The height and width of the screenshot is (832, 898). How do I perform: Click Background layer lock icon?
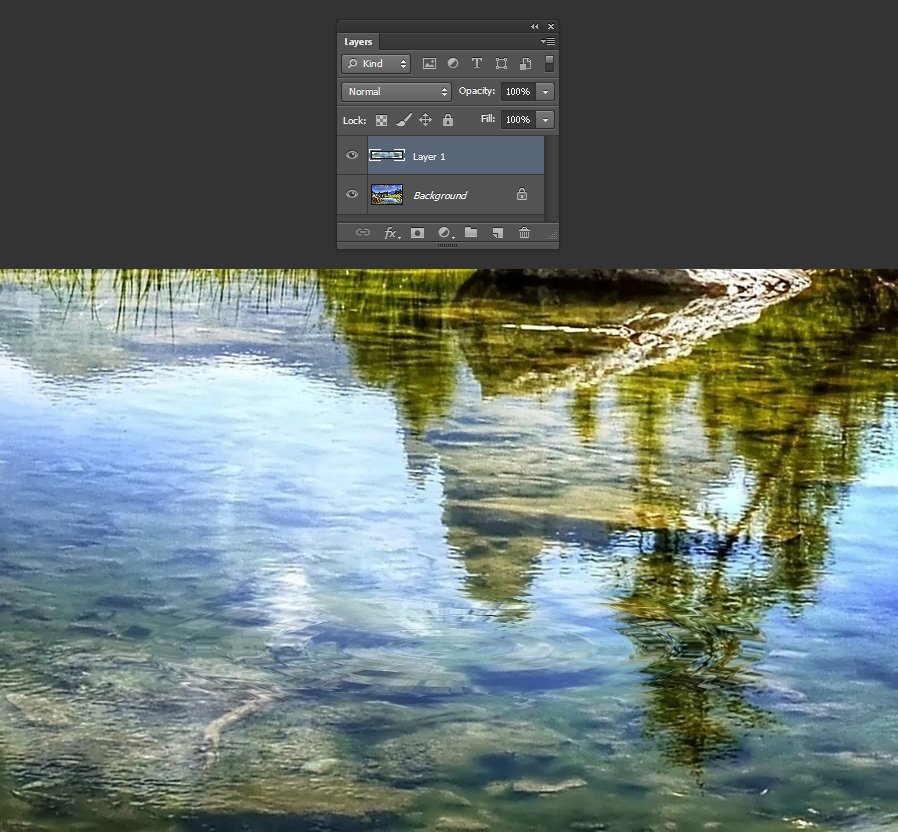point(522,194)
